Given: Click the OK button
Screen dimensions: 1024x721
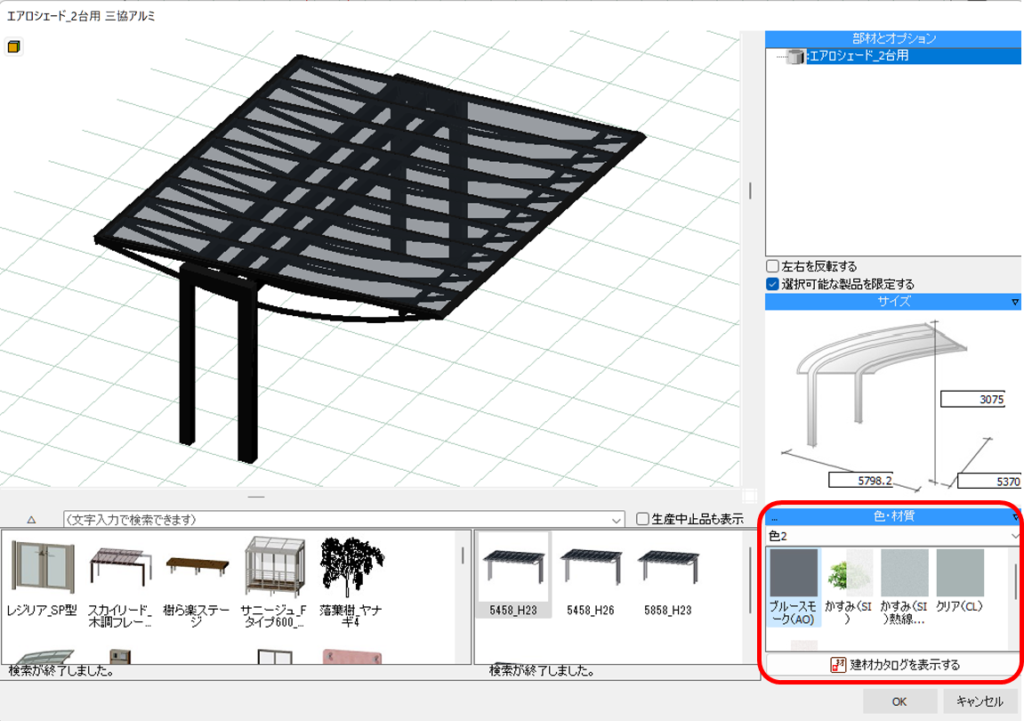Looking at the screenshot, I should (900, 701).
